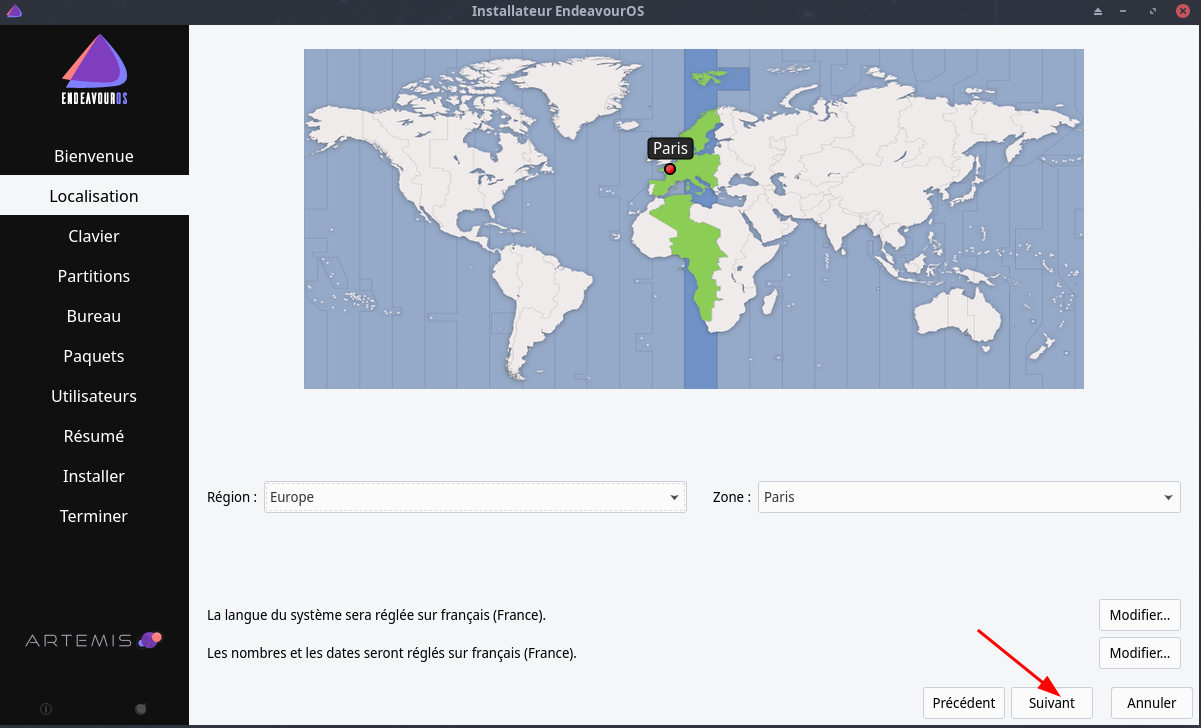The height and width of the screenshot is (728, 1201).
Task: Click the upward-triangle title bar button
Action: click(x=1098, y=11)
